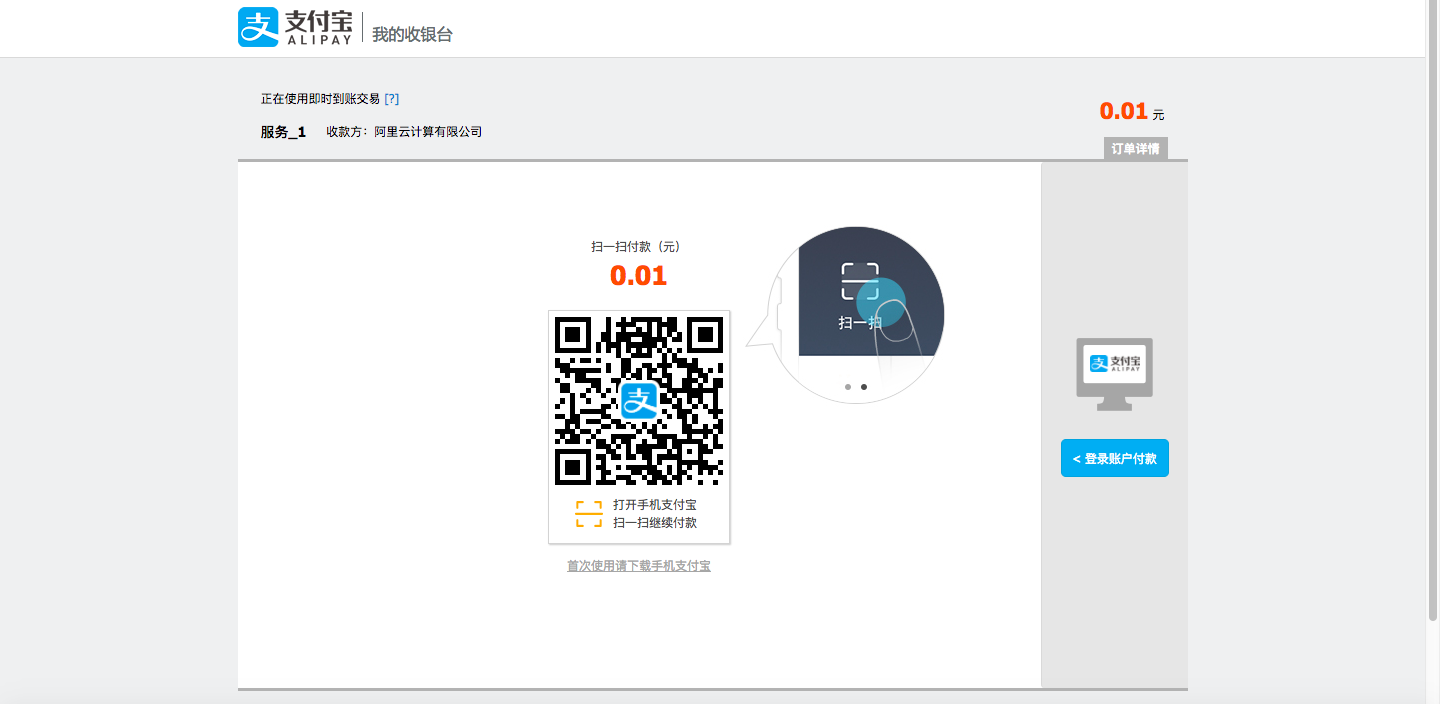Open the 订单详情 order details tab
This screenshot has height=704, width=1440.
(x=1135, y=149)
